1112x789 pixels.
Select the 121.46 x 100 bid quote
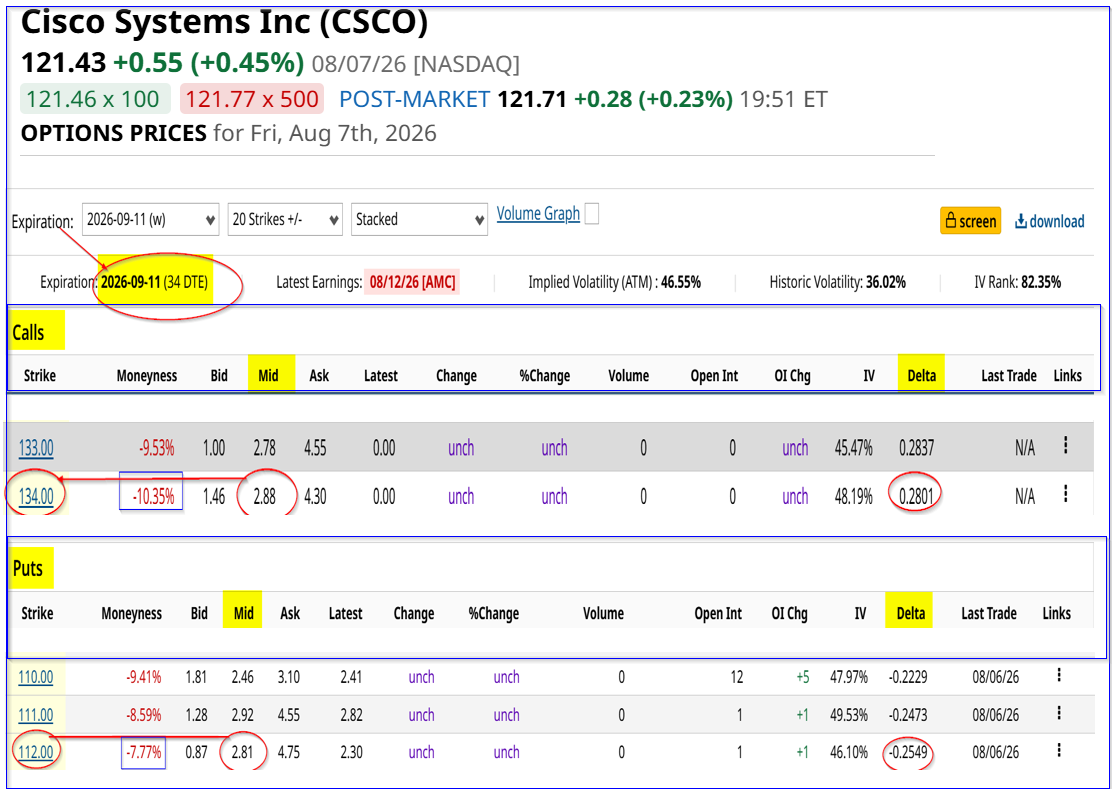96,99
